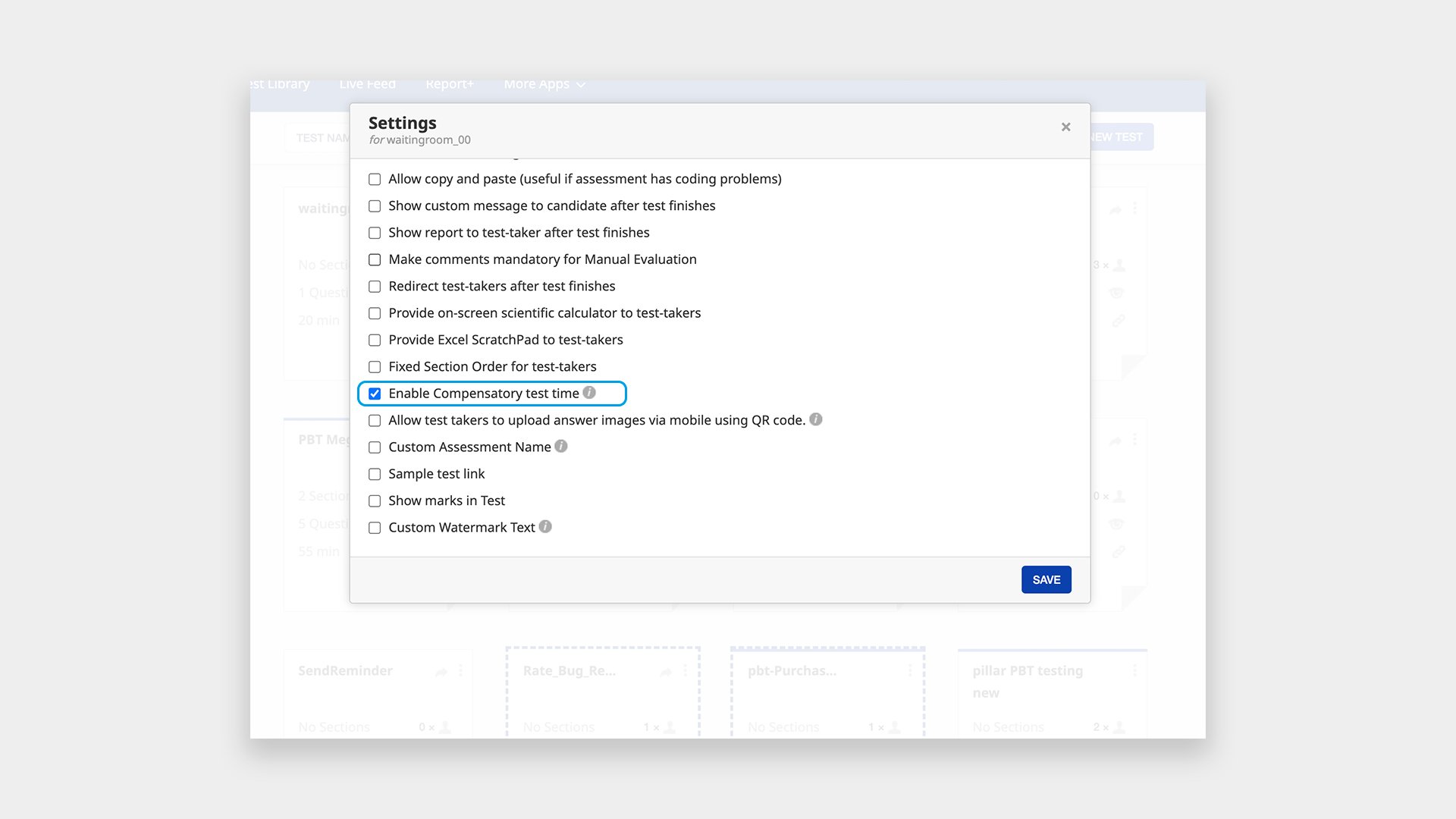Open Report+ tab in background page
This screenshot has width=1456, height=819.
(450, 84)
